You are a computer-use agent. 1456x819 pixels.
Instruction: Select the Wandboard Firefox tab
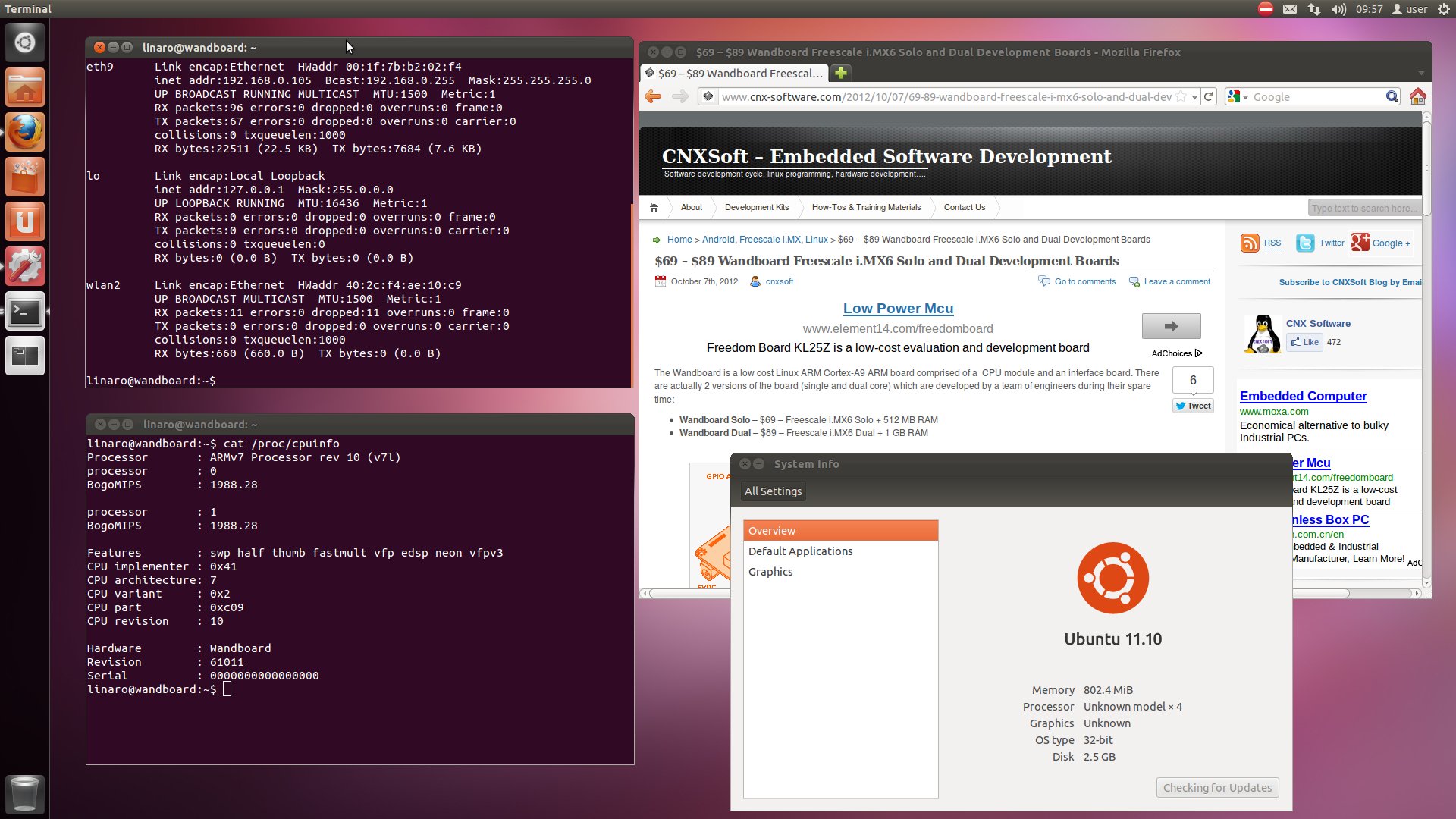click(734, 73)
